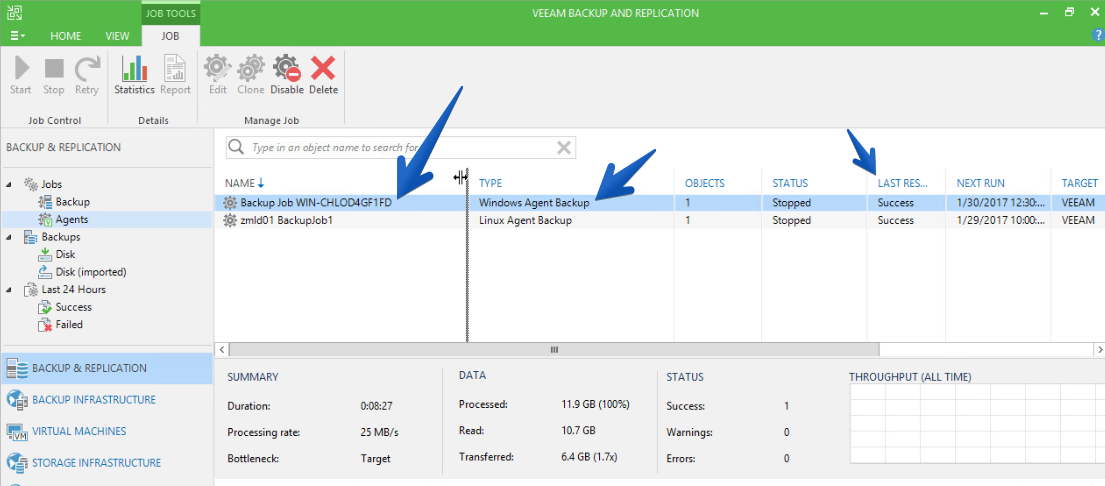
Task: Clone the selected job
Action: click(x=250, y=76)
